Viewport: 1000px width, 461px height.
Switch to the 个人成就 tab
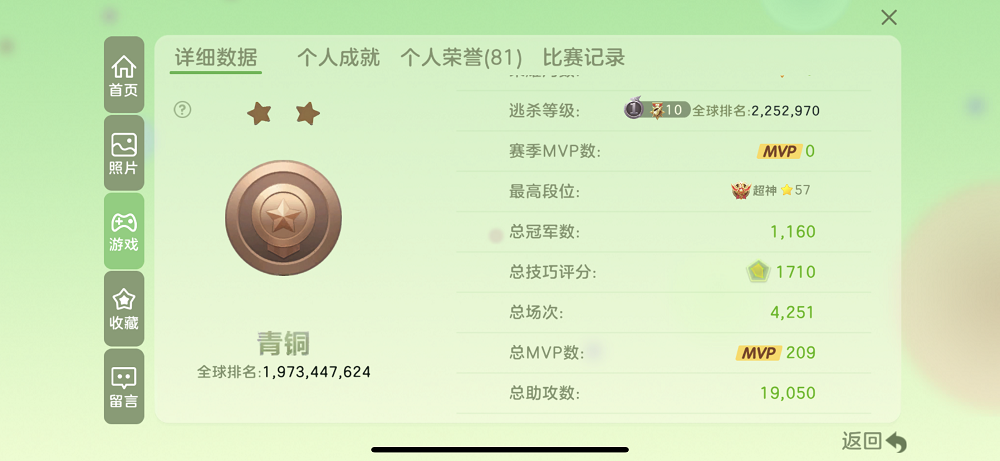pyautogui.click(x=338, y=58)
